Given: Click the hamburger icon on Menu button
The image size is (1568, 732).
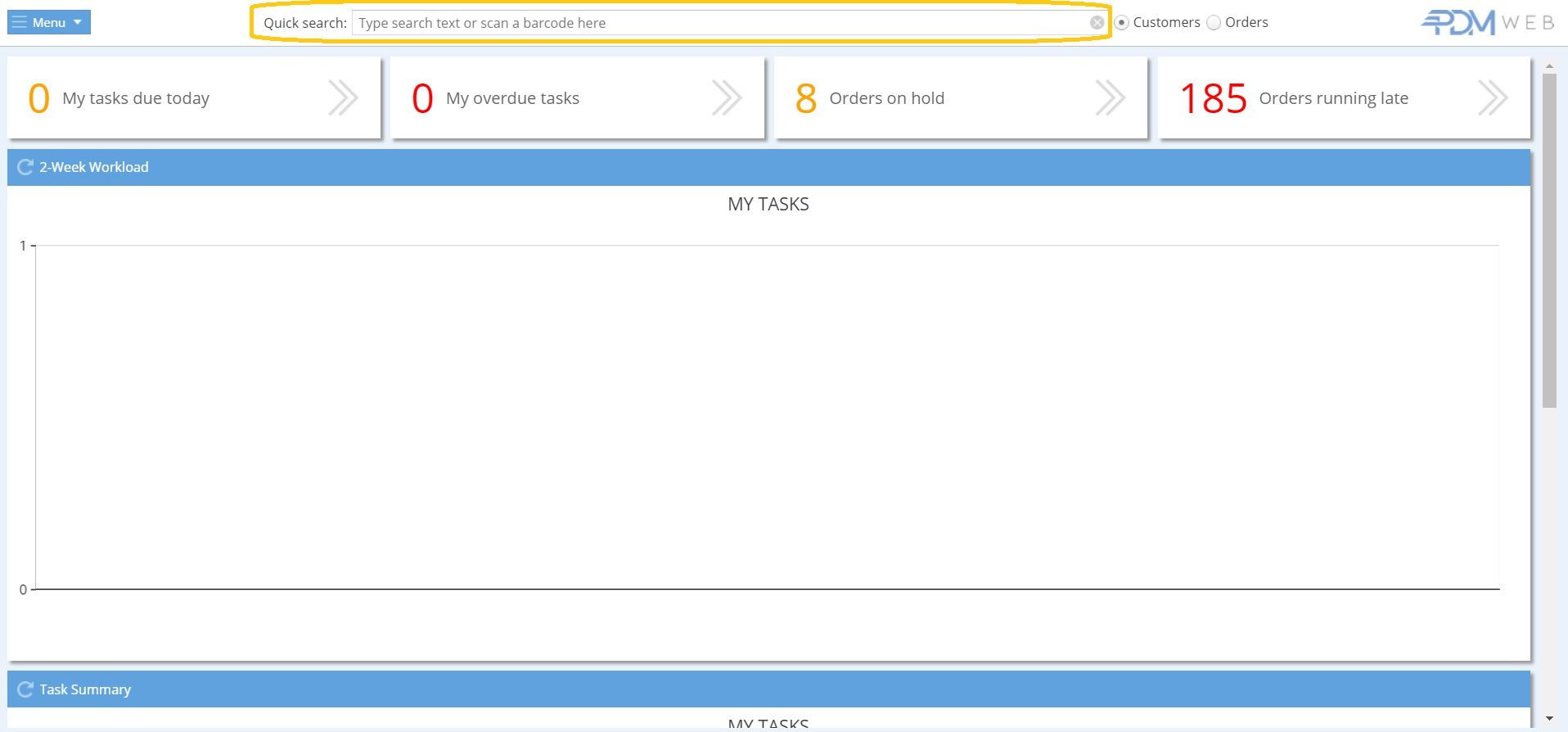Looking at the screenshot, I should (x=20, y=22).
